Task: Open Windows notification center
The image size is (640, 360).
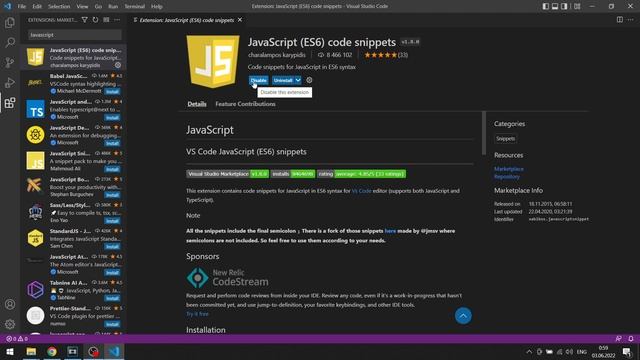Action: tap(627, 351)
